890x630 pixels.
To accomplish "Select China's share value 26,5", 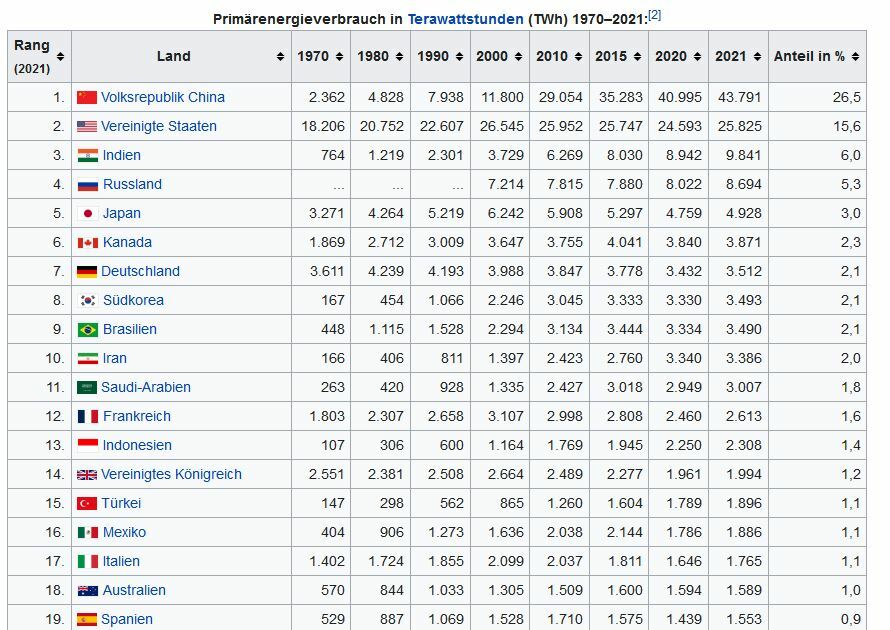I will (x=846, y=97).
